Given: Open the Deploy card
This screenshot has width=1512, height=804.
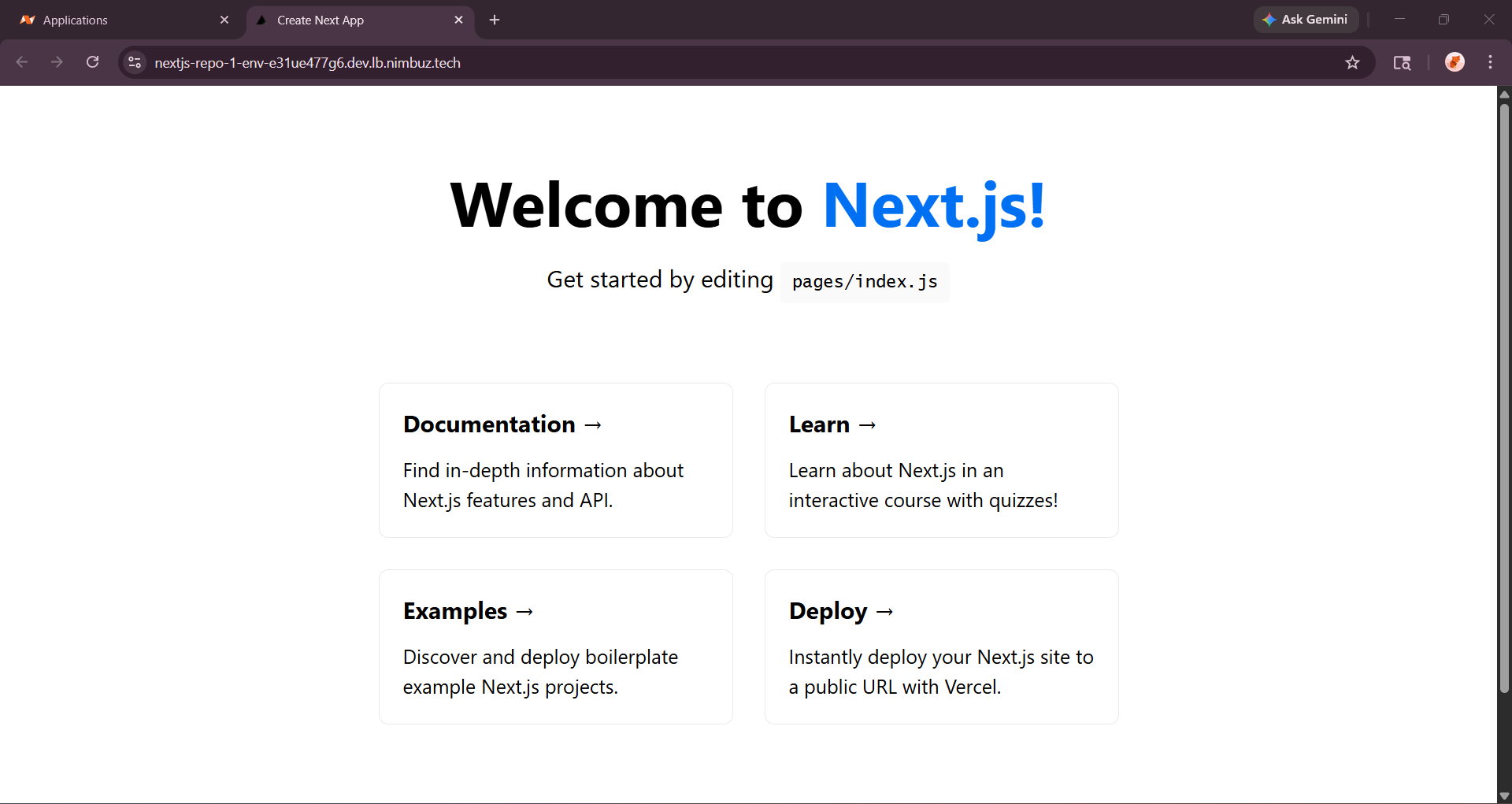Looking at the screenshot, I should [x=941, y=647].
